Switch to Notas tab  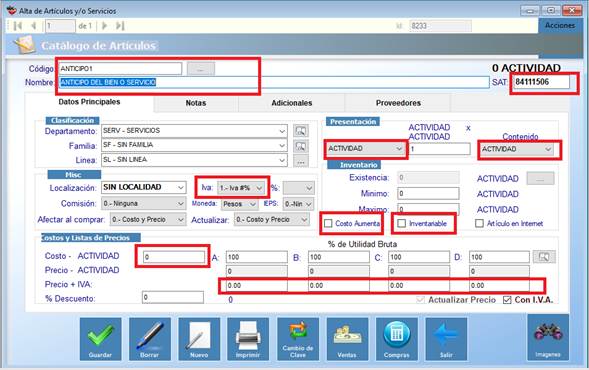196,103
